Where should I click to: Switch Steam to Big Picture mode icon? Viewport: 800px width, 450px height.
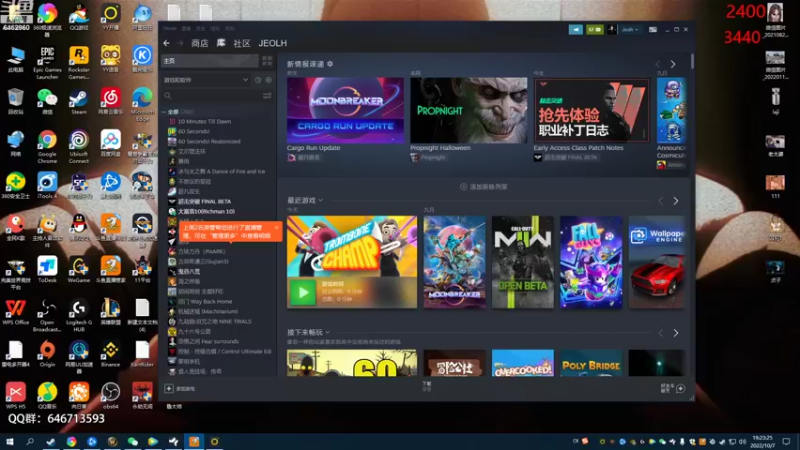pyautogui.click(x=653, y=30)
